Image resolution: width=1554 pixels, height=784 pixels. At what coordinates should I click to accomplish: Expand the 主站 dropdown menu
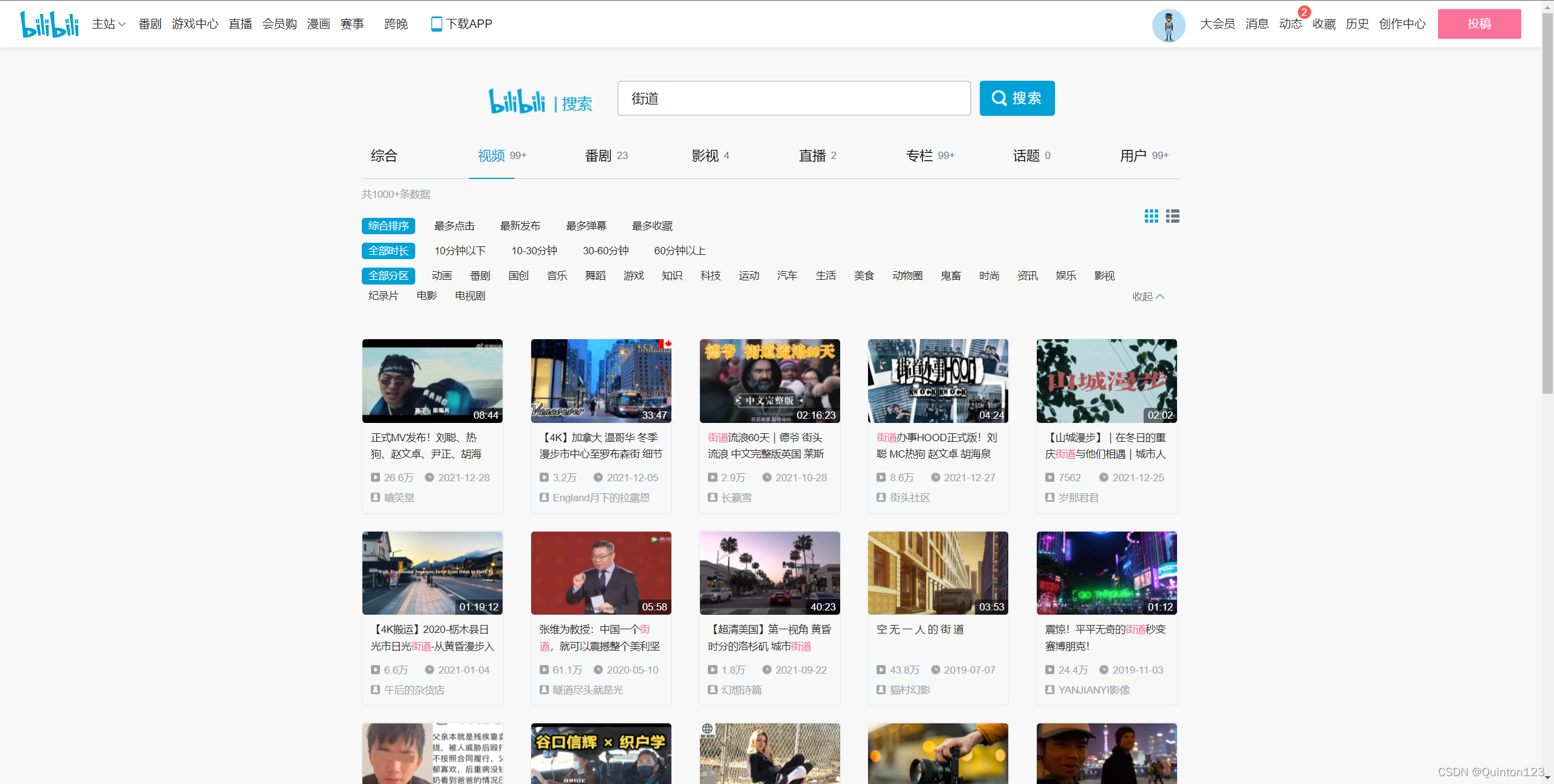(109, 24)
